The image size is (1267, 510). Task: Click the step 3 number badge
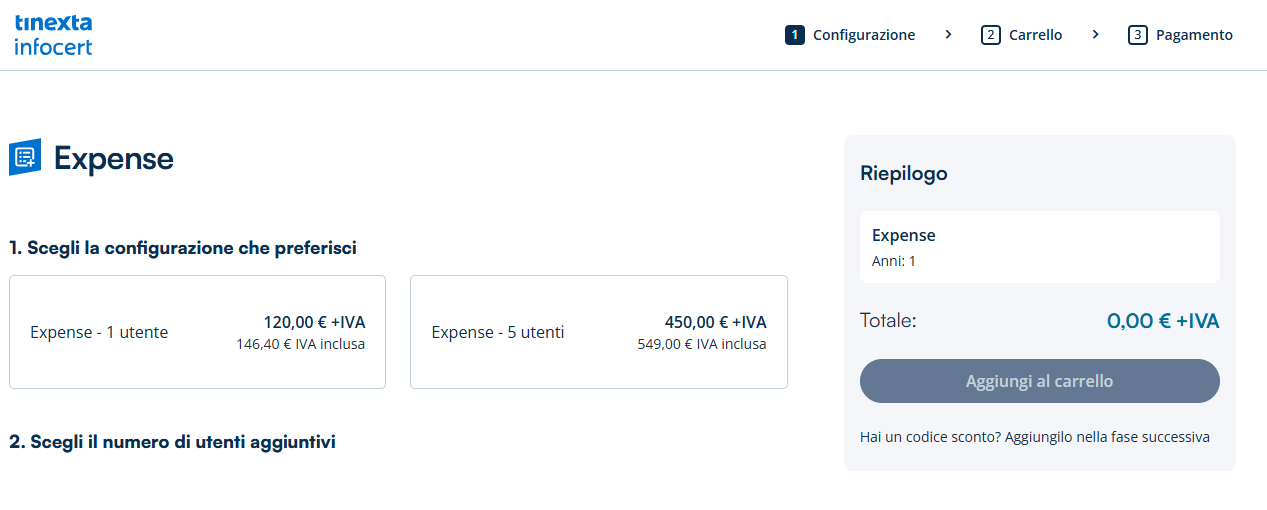coord(1138,35)
